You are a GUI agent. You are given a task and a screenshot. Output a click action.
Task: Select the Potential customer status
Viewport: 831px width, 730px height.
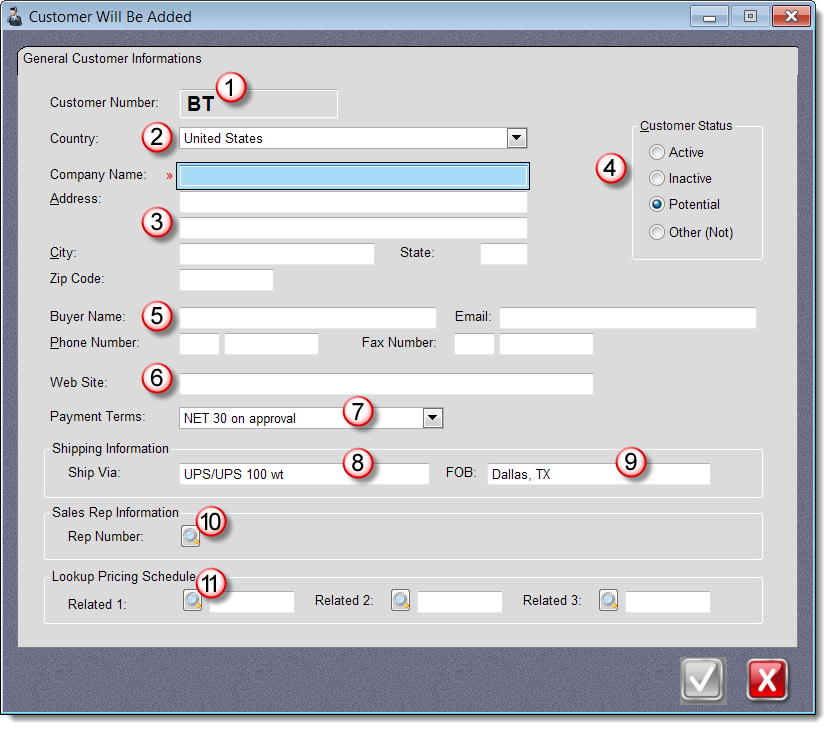(x=657, y=205)
